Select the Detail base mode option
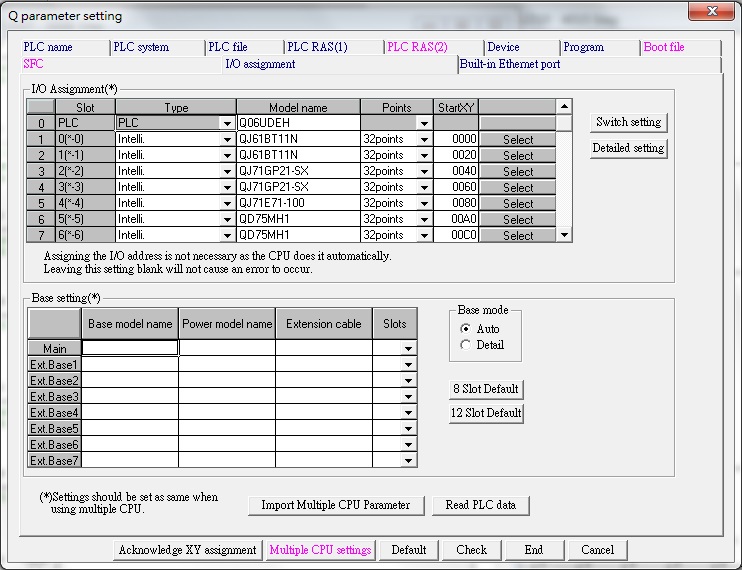This screenshot has height=570, width=742. coord(465,345)
